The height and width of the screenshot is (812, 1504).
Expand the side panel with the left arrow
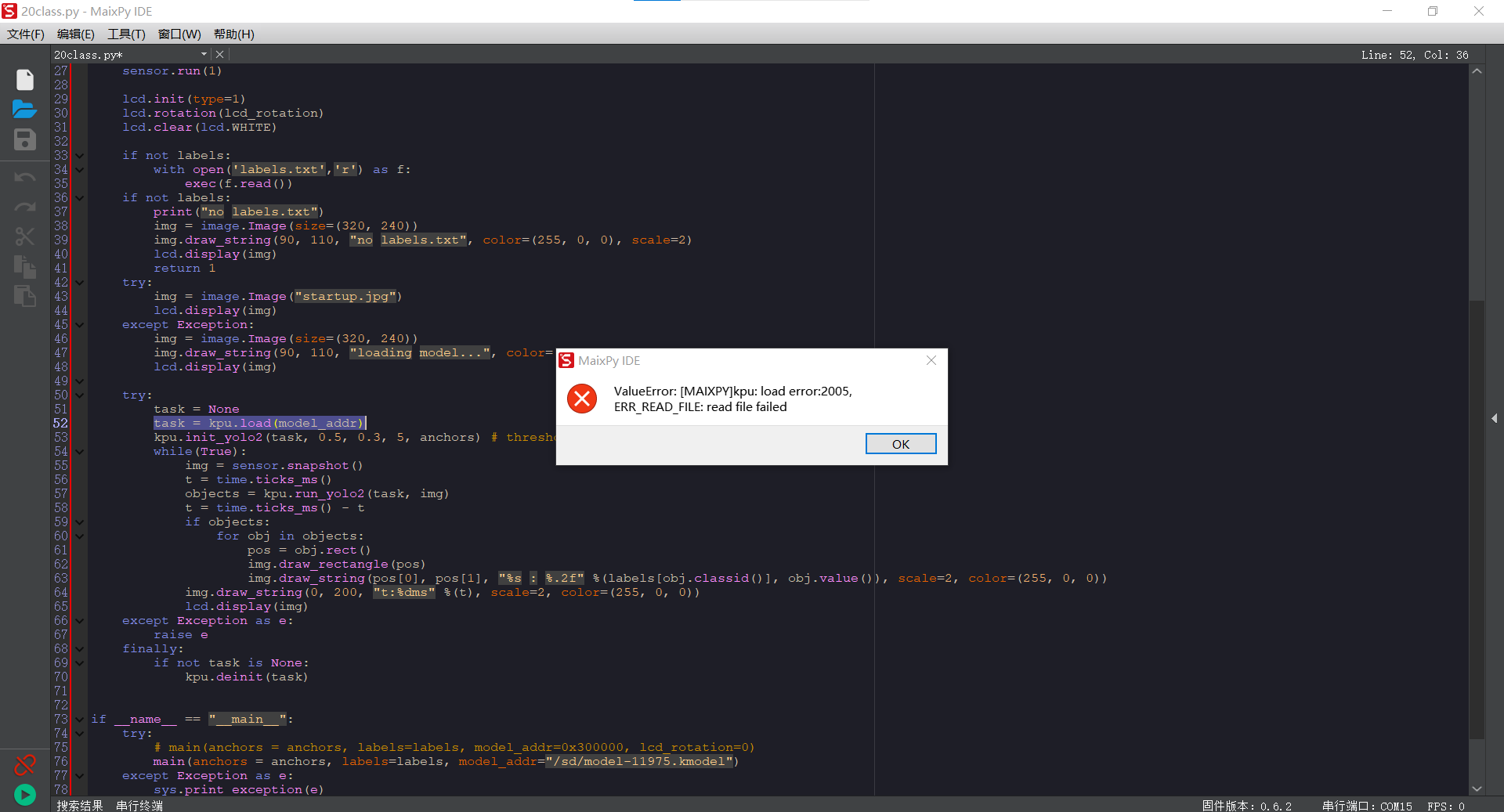pyautogui.click(x=1495, y=419)
